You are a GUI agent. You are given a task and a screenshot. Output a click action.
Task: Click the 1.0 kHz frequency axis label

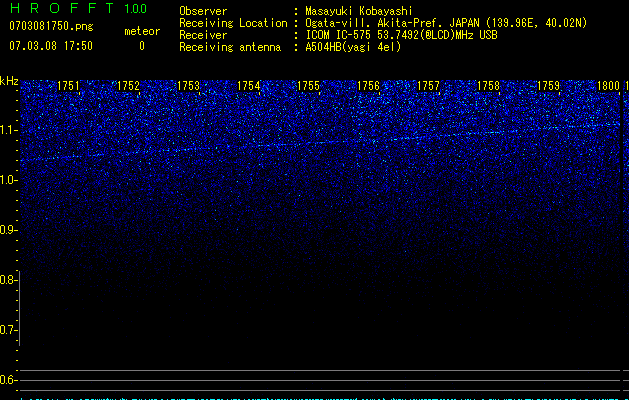point(9,180)
